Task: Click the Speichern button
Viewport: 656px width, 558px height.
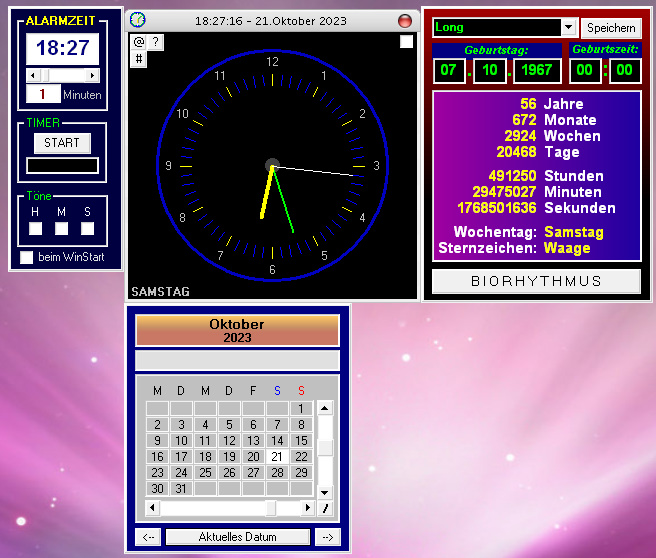Action: pos(610,28)
